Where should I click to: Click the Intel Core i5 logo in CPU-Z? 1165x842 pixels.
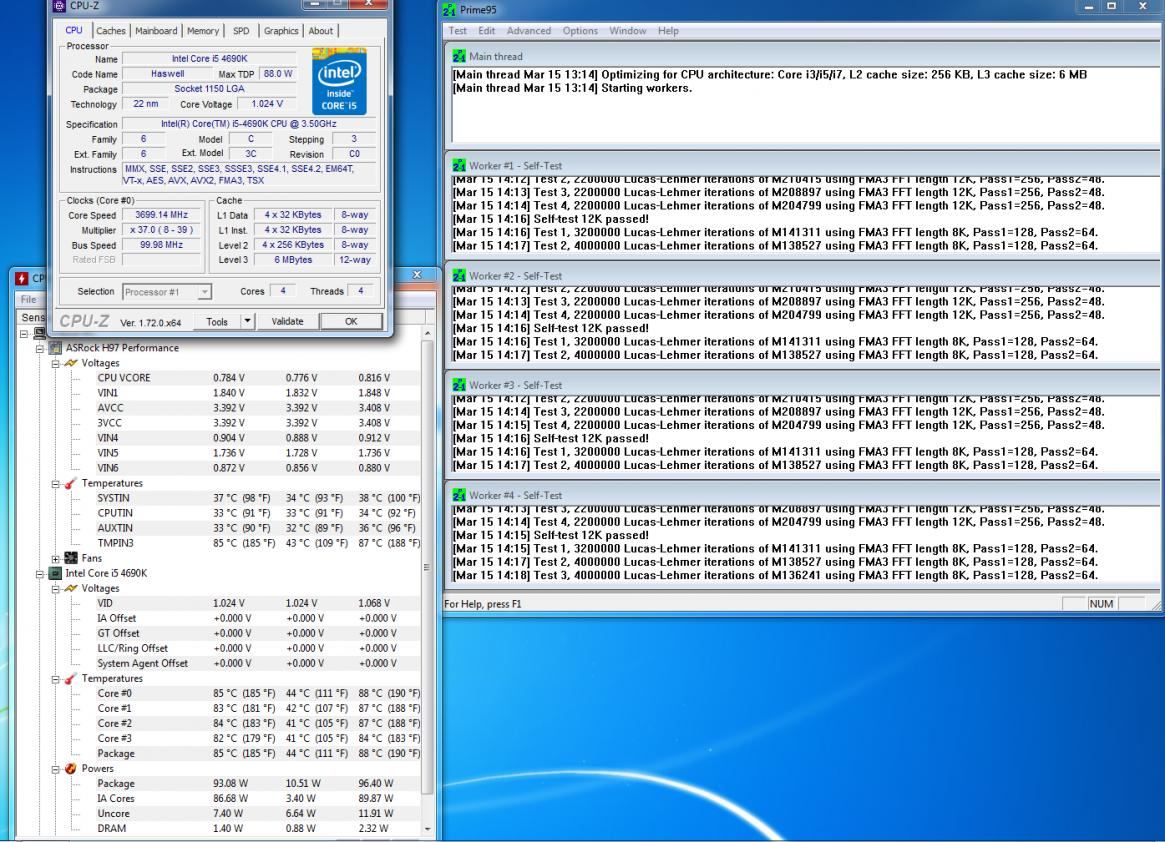[339, 81]
